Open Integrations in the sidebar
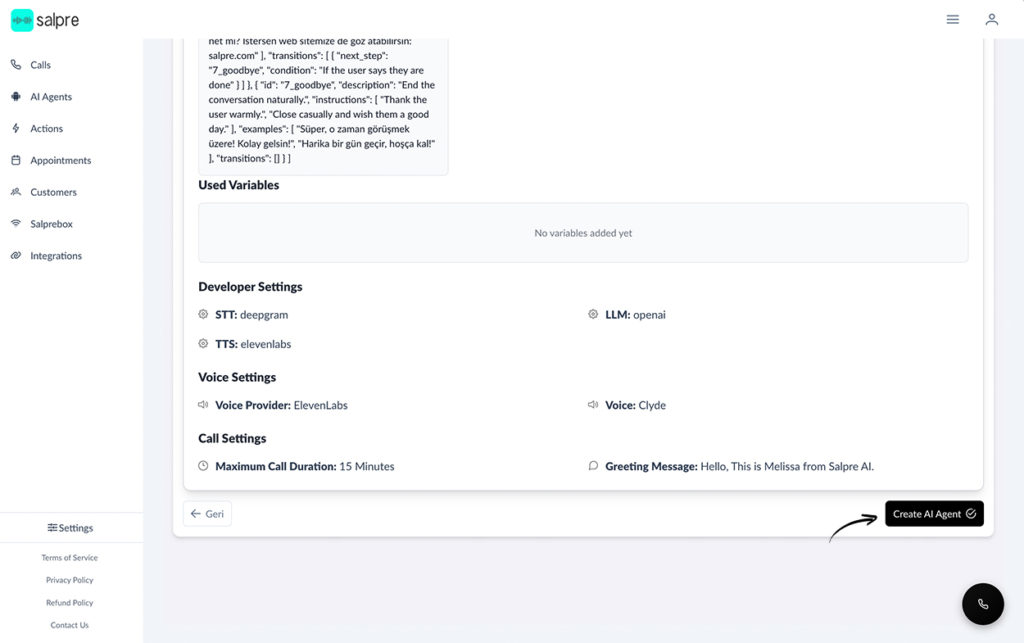The width and height of the screenshot is (1024, 643). pyautogui.click(x=56, y=256)
